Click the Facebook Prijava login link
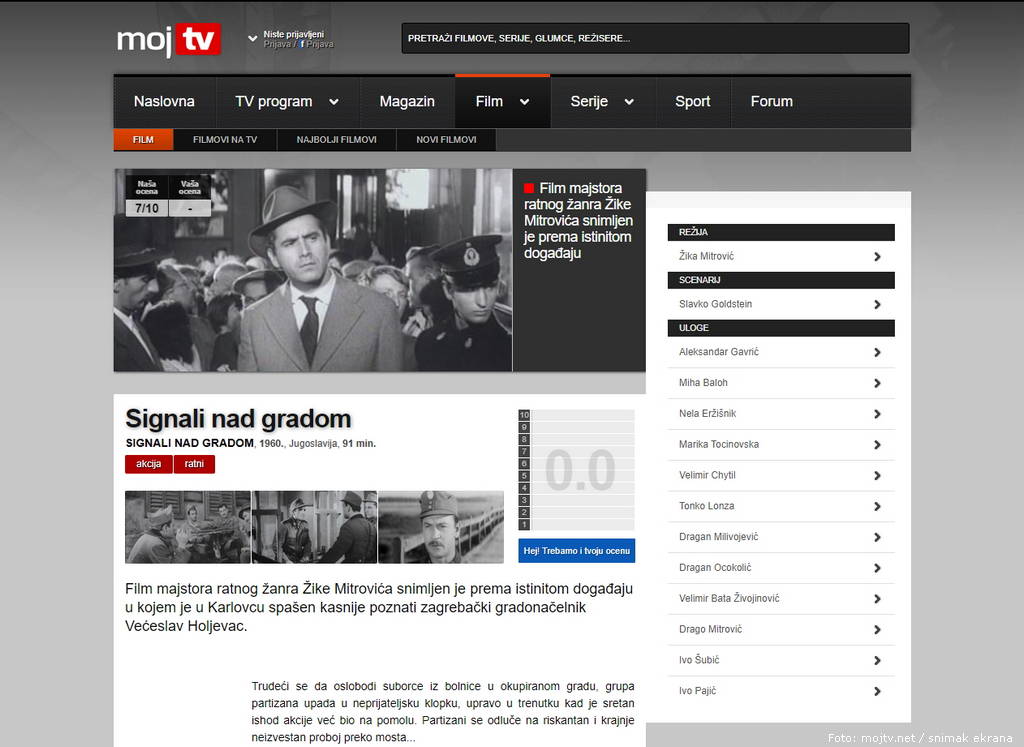Image resolution: width=1024 pixels, height=747 pixels. pyautogui.click(x=317, y=44)
